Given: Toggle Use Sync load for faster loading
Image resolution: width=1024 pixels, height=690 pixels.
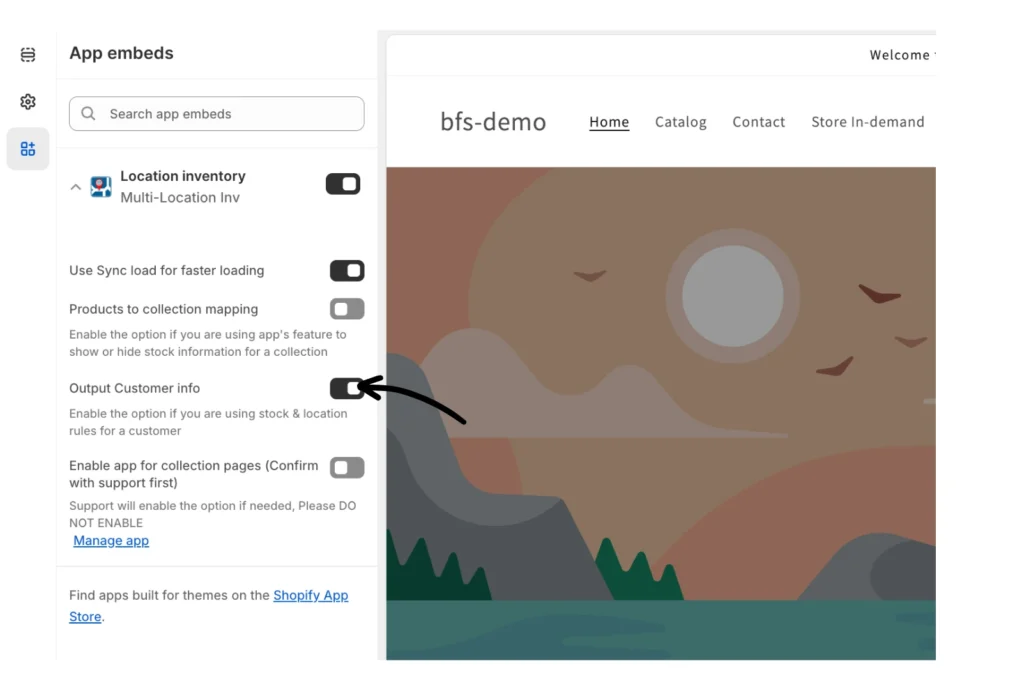Looking at the screenshot, I should click(x=347, y=271).
